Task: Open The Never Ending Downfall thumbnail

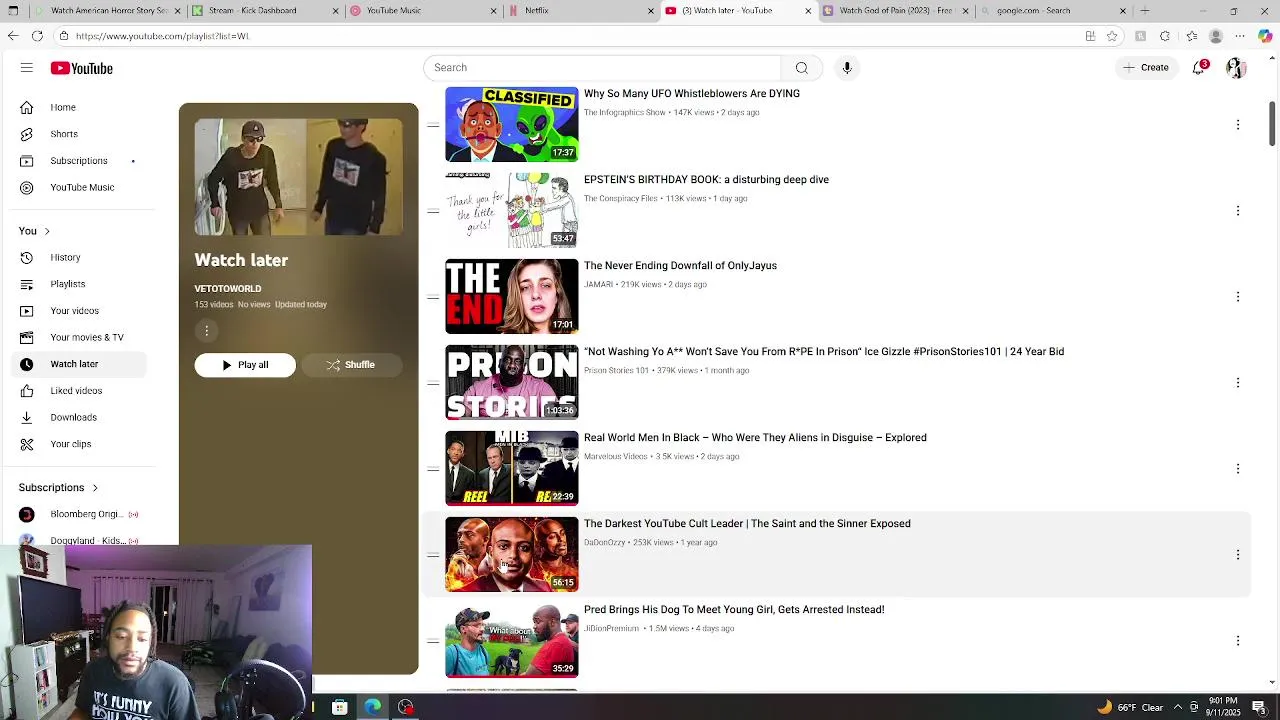Action: click(512, 297)
